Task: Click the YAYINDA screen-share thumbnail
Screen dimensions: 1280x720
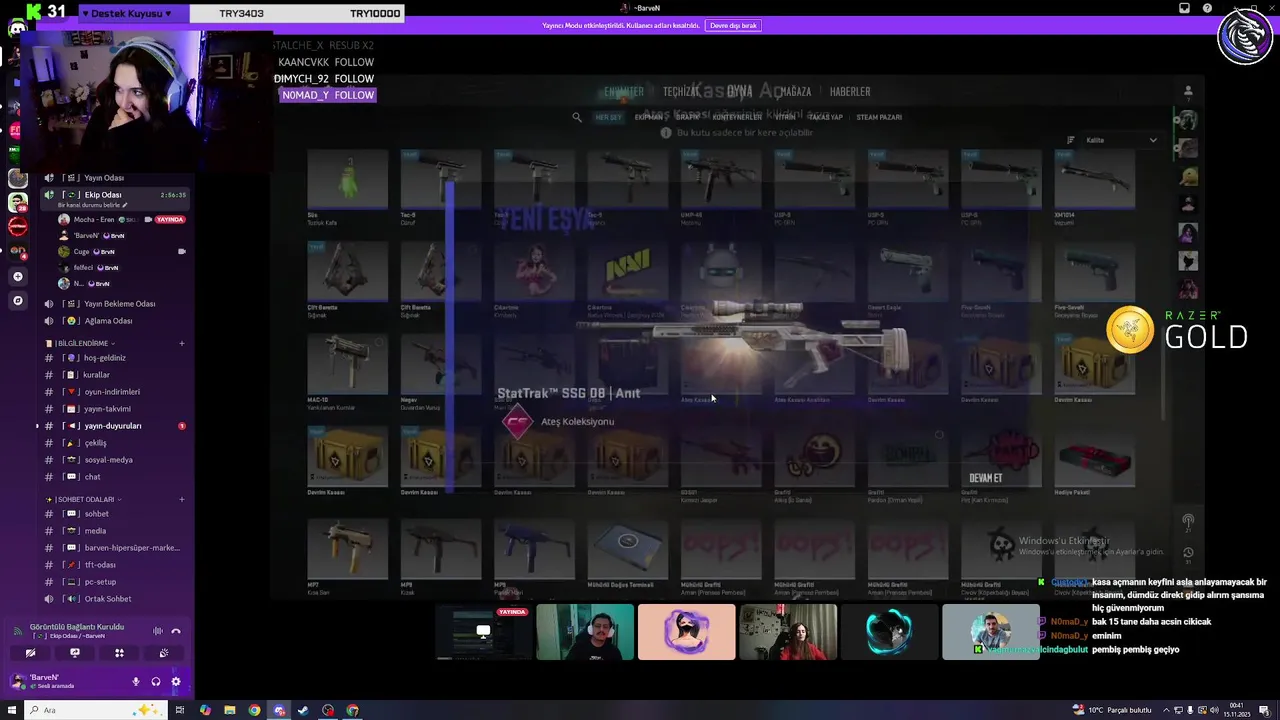Action: pyautogui.click(x=483, y=632)
